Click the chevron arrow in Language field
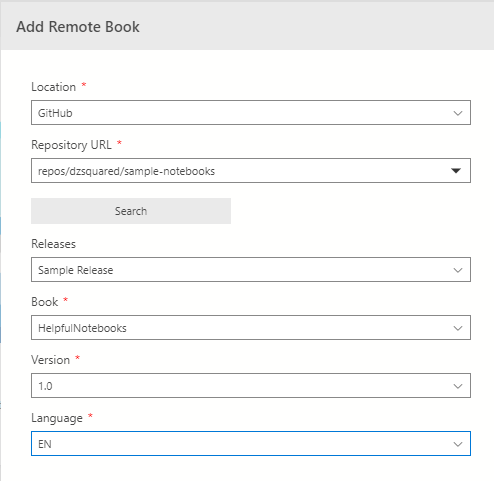Image resolution: width=494 pixels, height=481 pixels. coord(458,444)
